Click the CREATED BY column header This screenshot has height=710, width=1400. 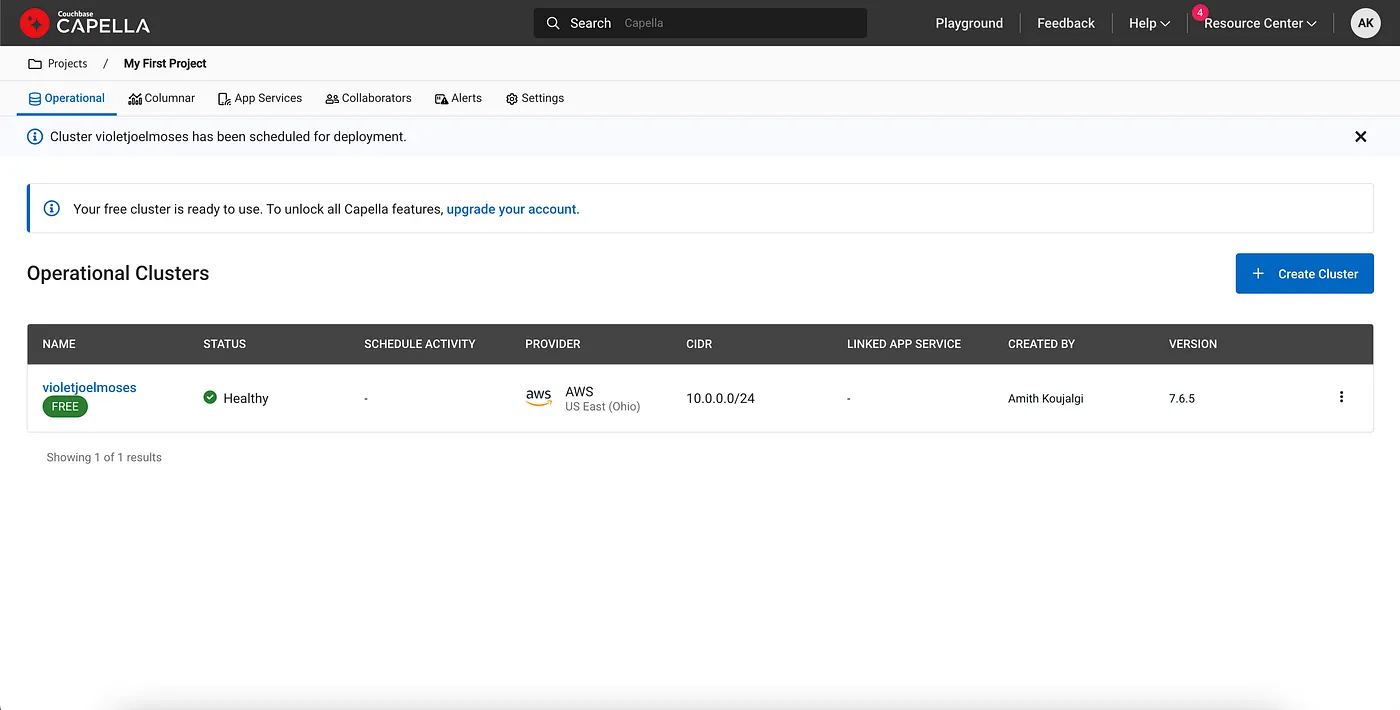point(1041,344)
